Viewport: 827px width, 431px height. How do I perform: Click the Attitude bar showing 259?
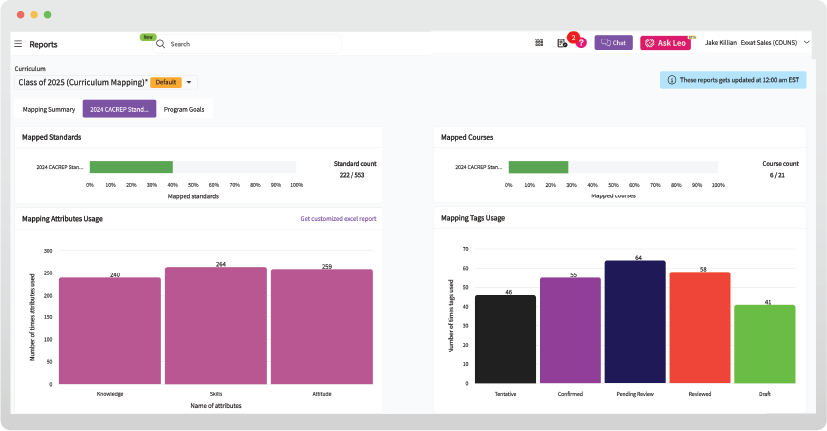[322, 327]
